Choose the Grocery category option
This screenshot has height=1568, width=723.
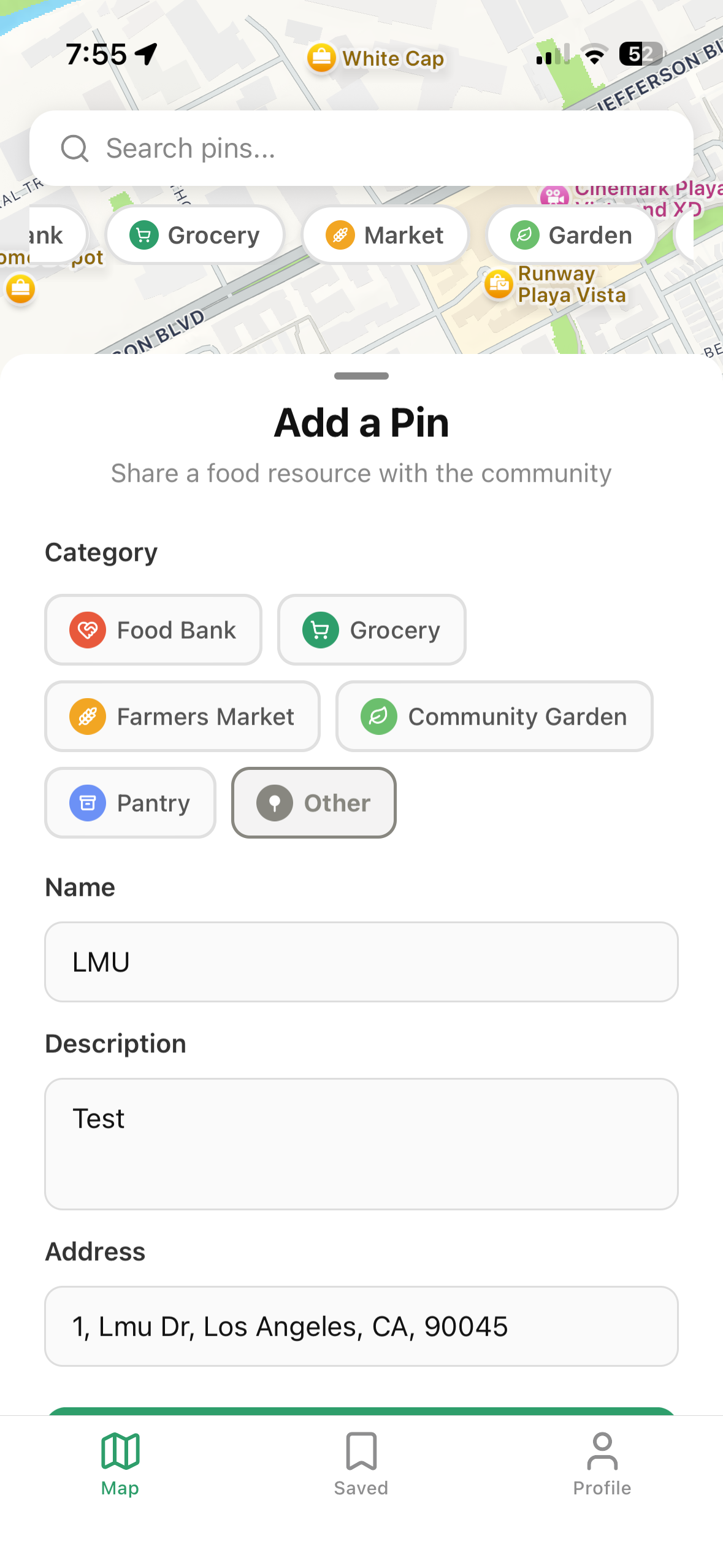[372, 630]
